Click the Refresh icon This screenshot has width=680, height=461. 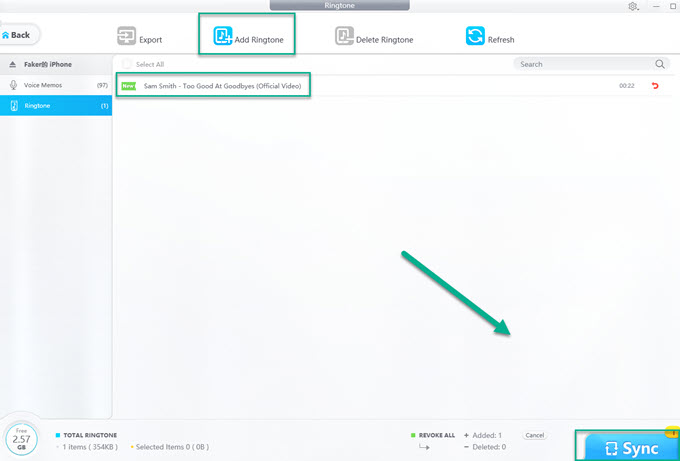475,36
